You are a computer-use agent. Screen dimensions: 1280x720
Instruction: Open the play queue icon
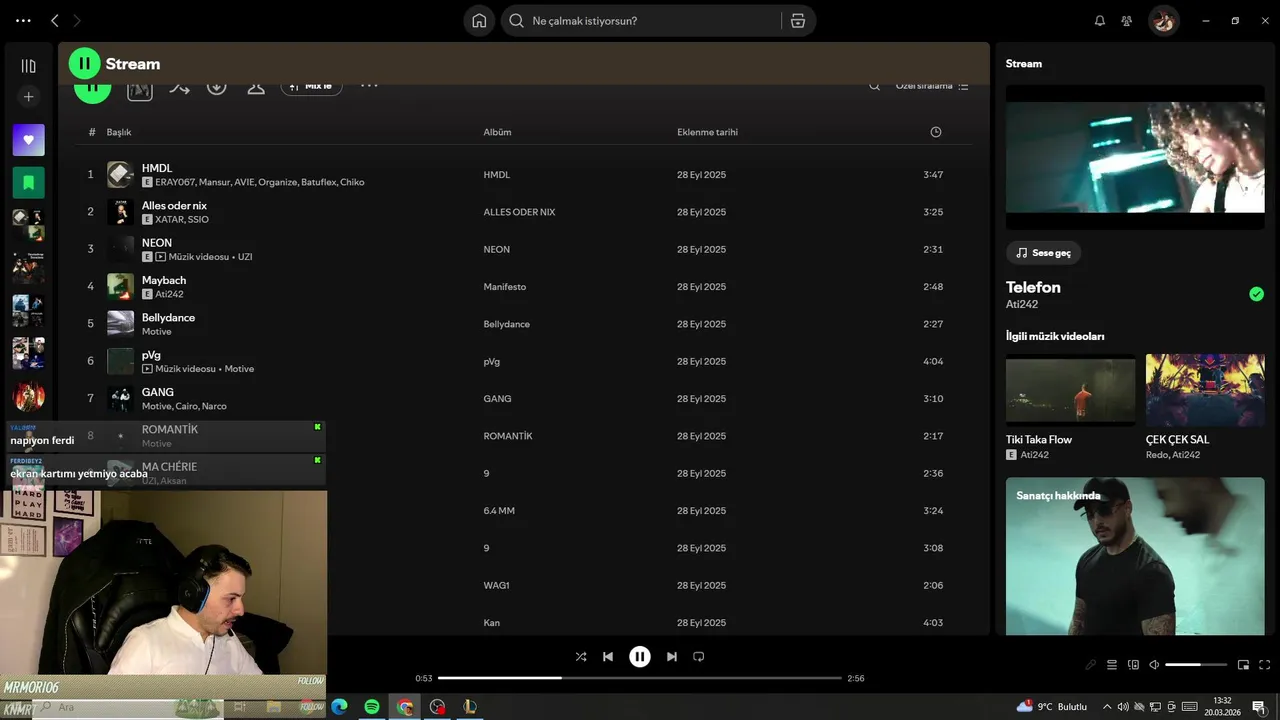point(1112,665)
